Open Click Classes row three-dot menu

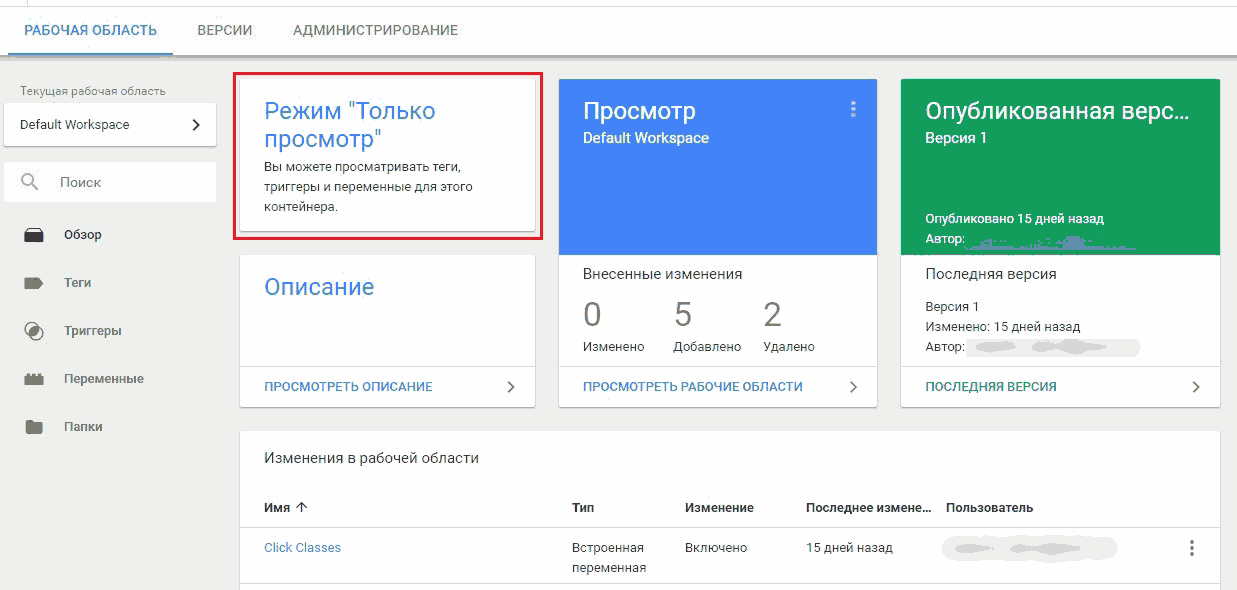1191,548
